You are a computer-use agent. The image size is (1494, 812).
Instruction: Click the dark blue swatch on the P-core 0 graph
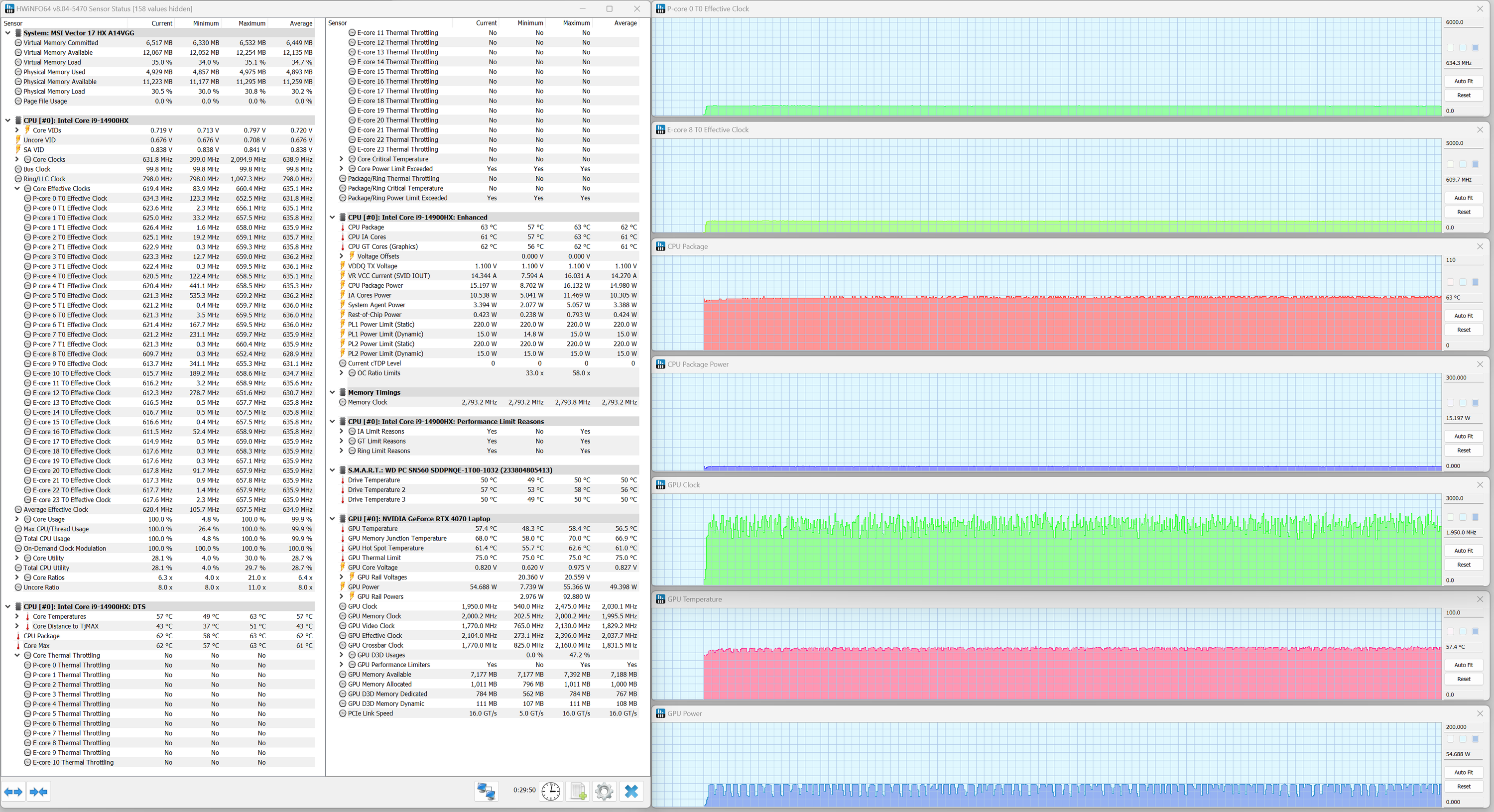click(1475, 48)
